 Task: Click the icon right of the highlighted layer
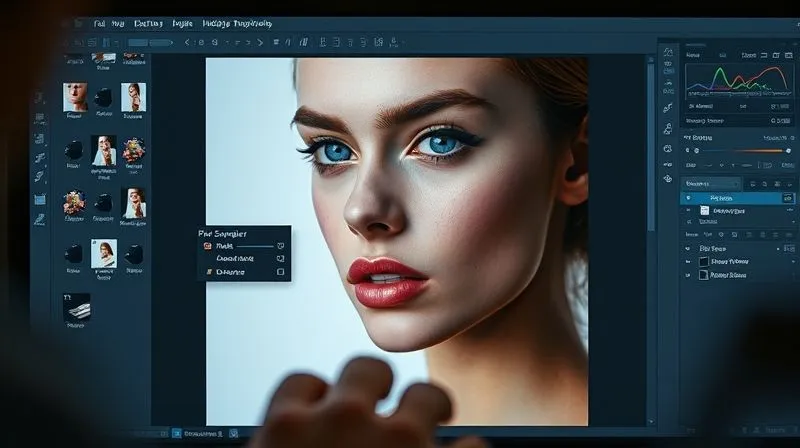click(x=788, y=198)
